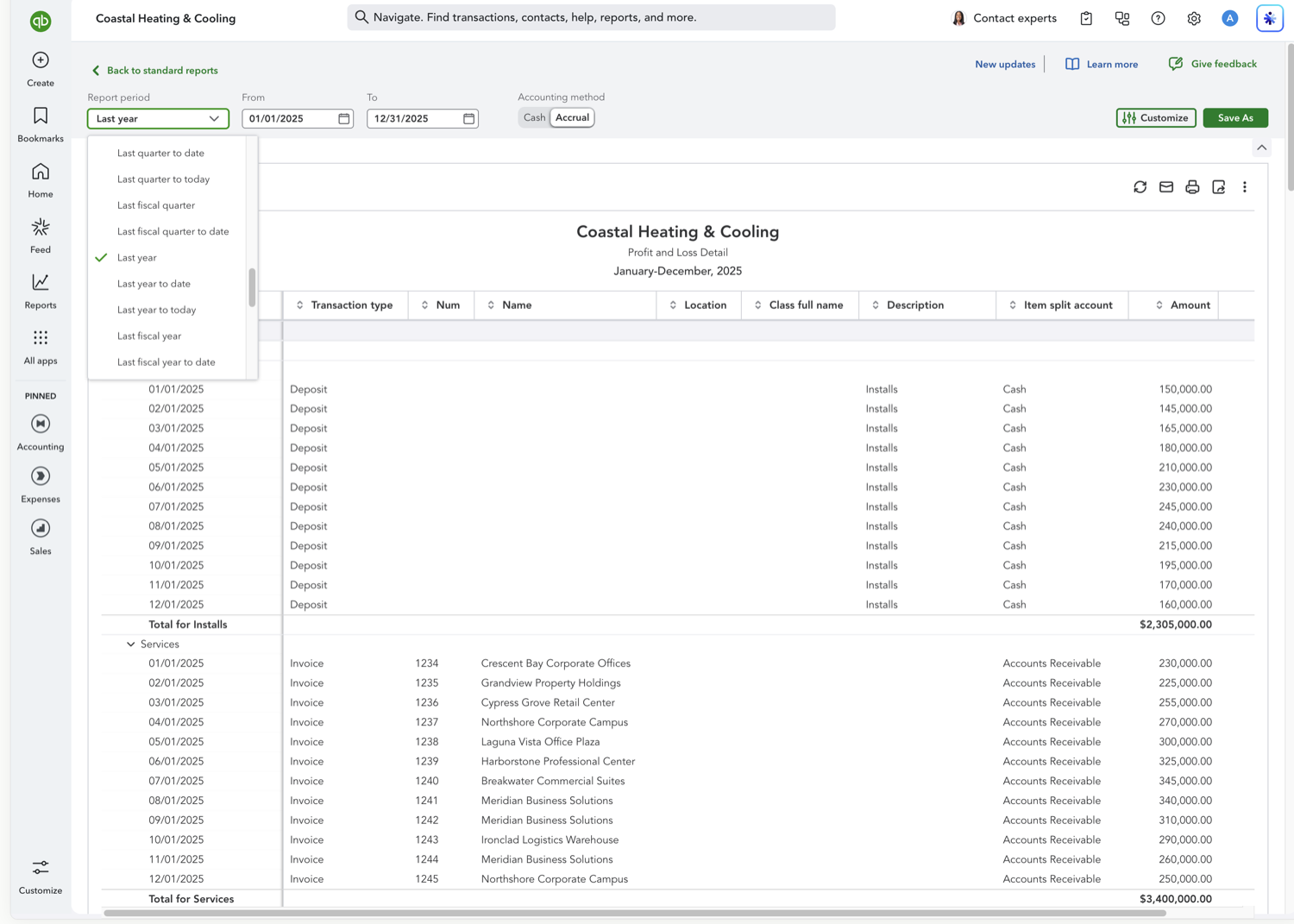Switch accounting method to Cash
The width and height of the screenshot is (1294, 924).
pos(534,117)
